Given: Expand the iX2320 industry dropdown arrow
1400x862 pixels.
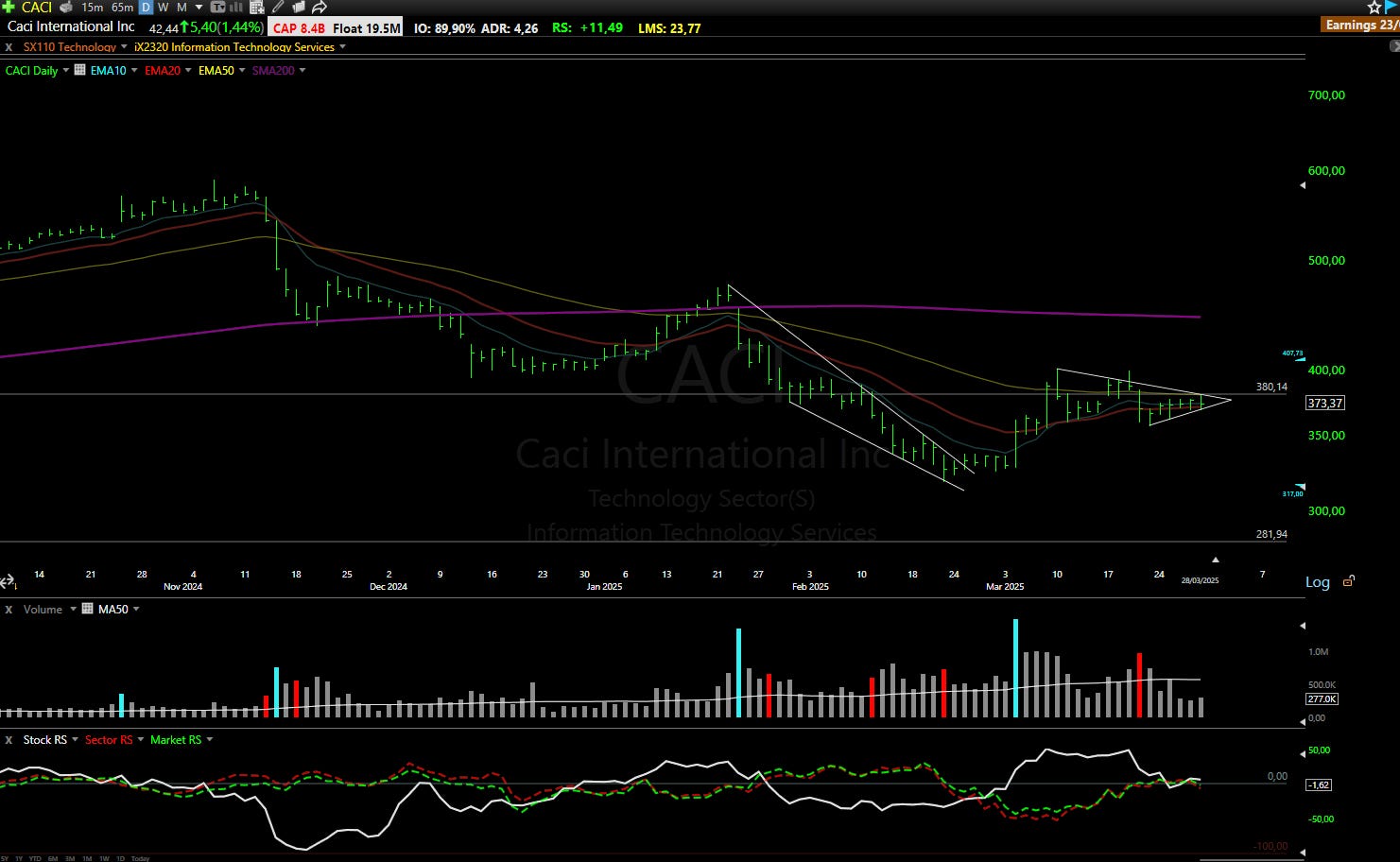Looking at the screenshot, I should tap(342, 46).
